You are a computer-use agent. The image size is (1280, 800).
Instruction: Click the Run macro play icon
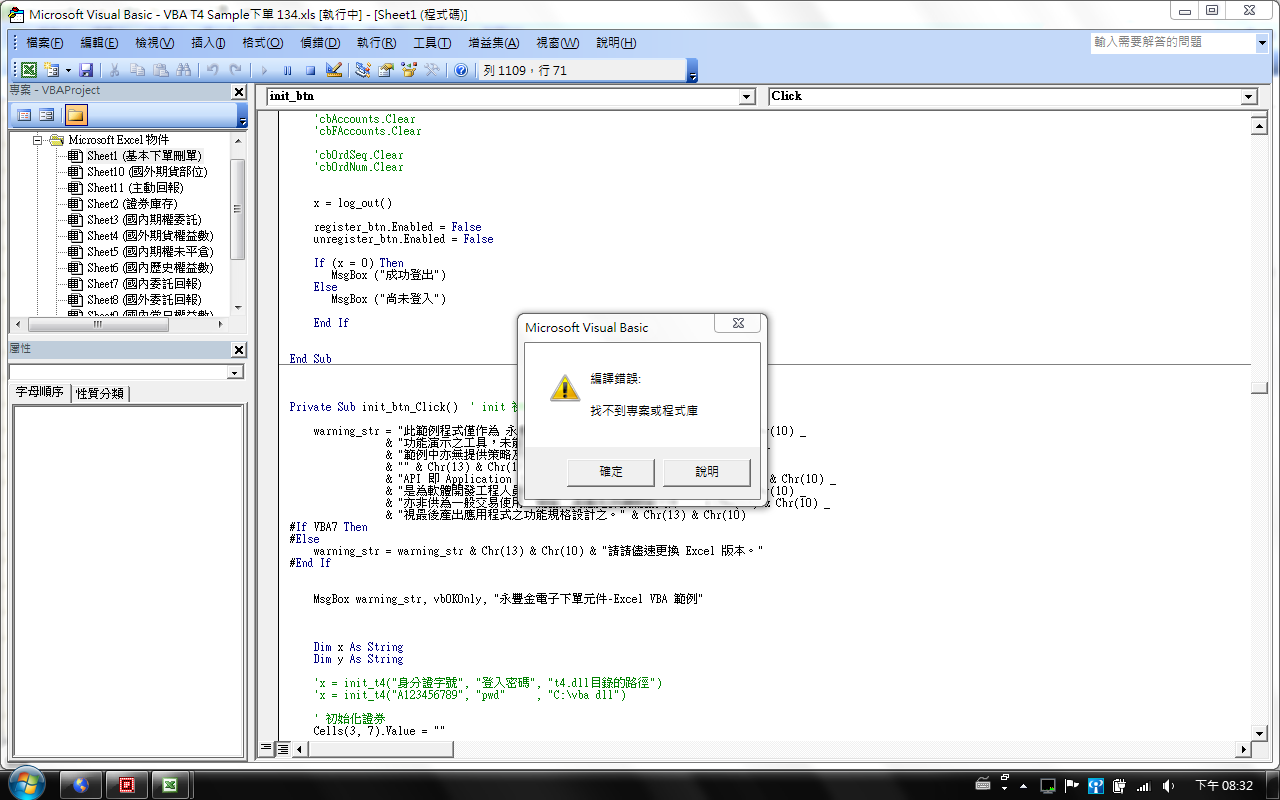click(264, 70)
